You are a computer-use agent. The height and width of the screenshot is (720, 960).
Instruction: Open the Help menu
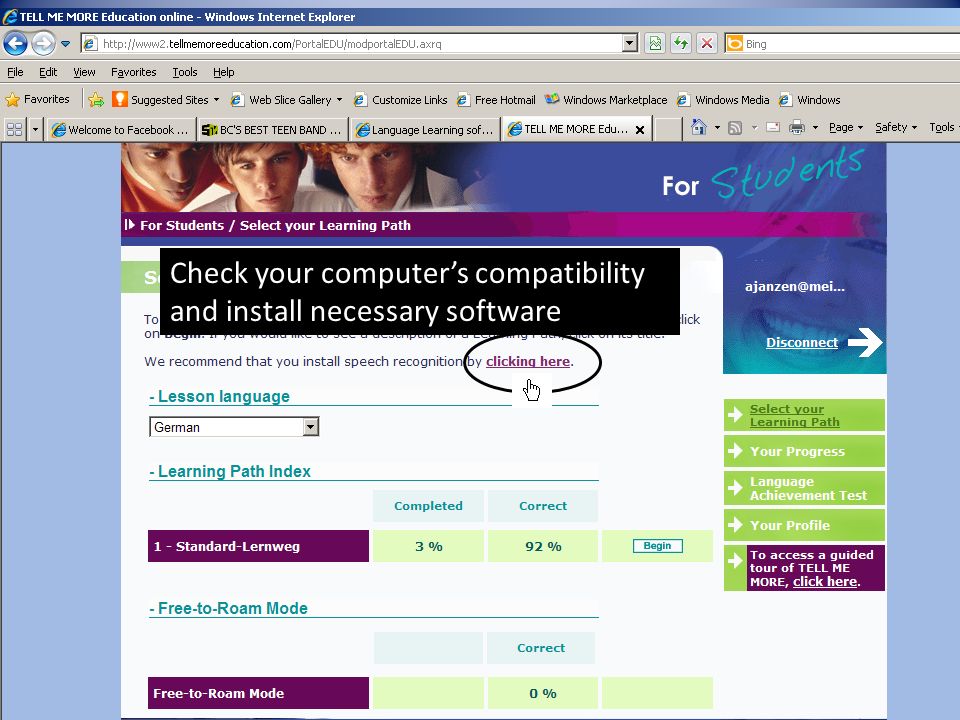[223, 72]
